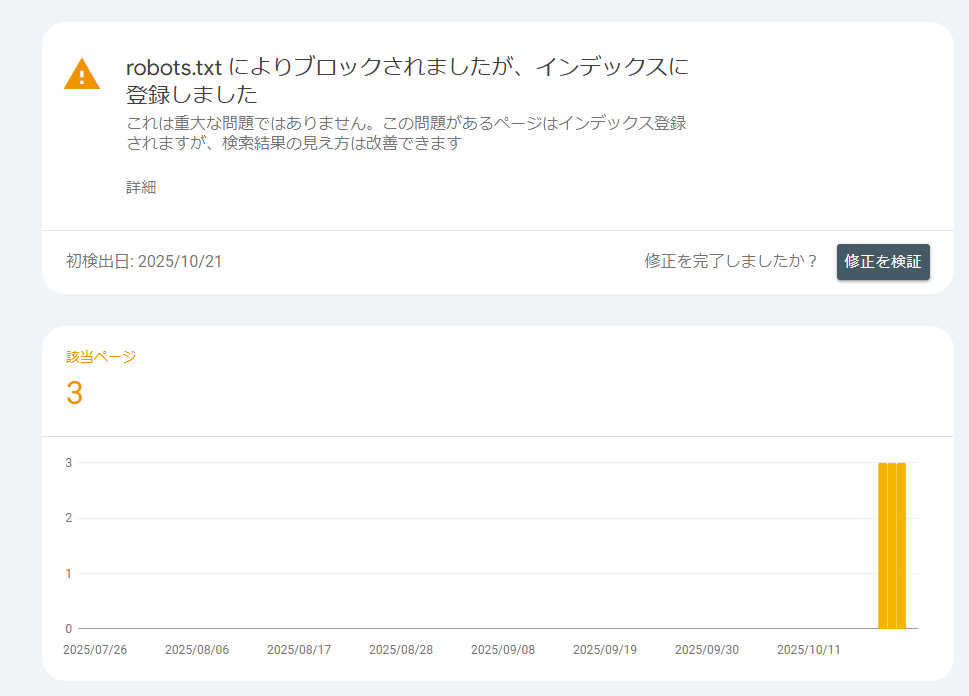Viewport: 969px width, 696px height.
Task: Click the y-axis value 3 label
Action: (69, 463)
